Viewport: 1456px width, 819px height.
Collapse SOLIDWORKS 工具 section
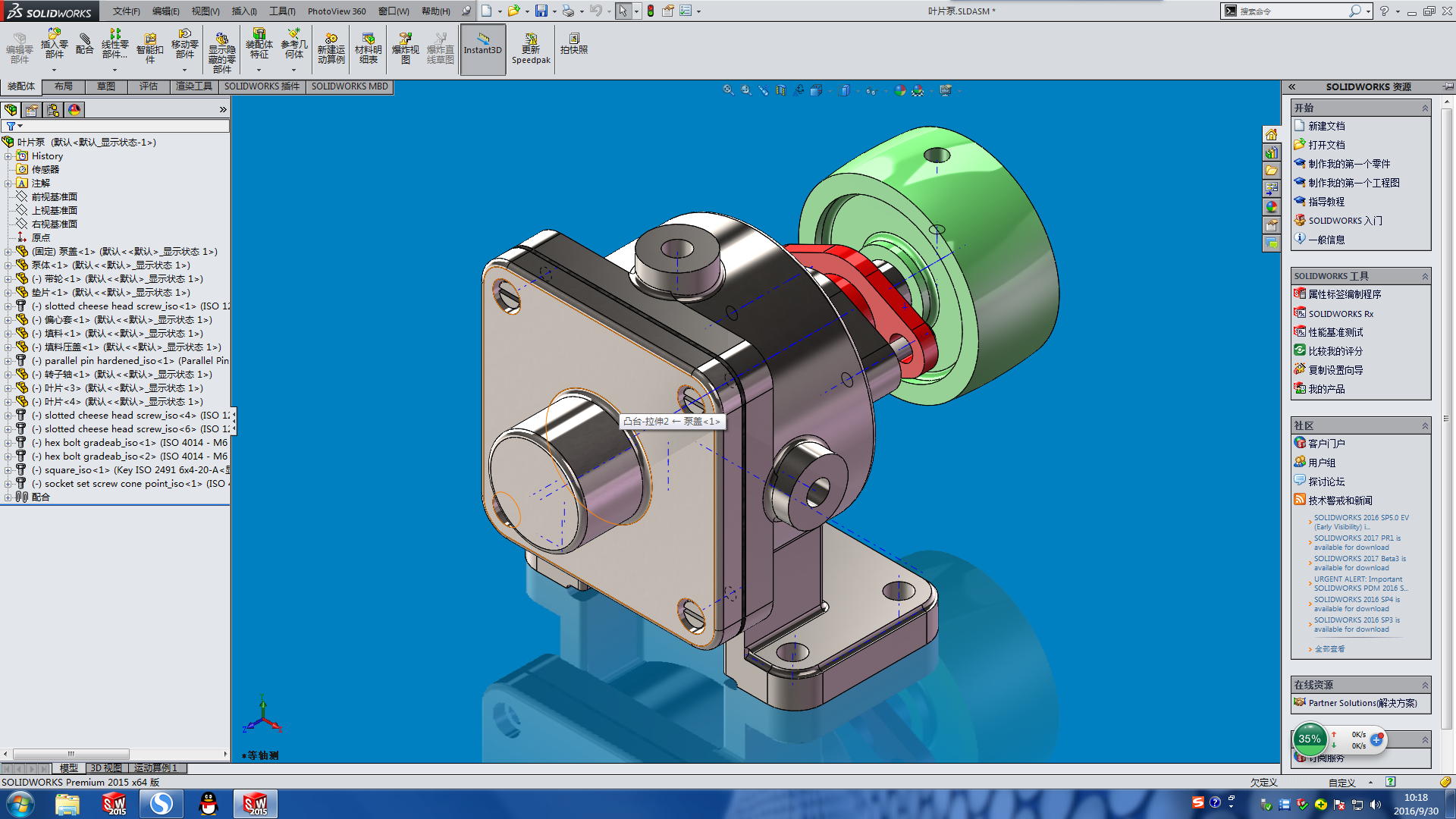(x=1425, y=276)
